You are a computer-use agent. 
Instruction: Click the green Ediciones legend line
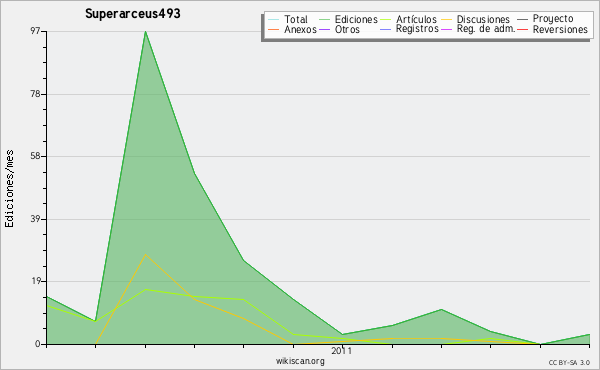pos(324,20)
